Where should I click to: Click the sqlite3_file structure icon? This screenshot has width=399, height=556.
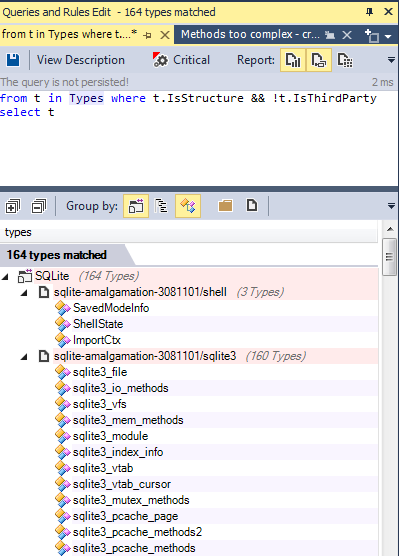click(x=63, y=372)
